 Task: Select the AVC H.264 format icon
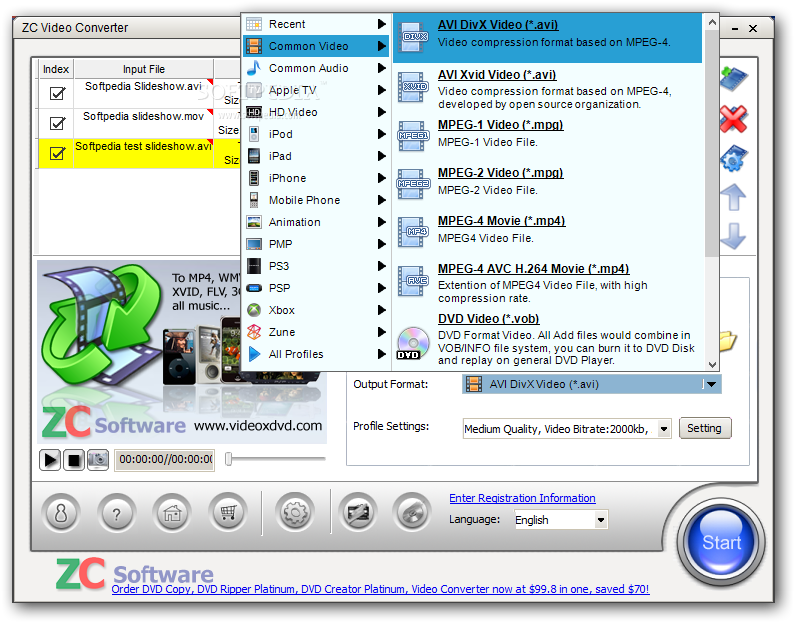414,281
